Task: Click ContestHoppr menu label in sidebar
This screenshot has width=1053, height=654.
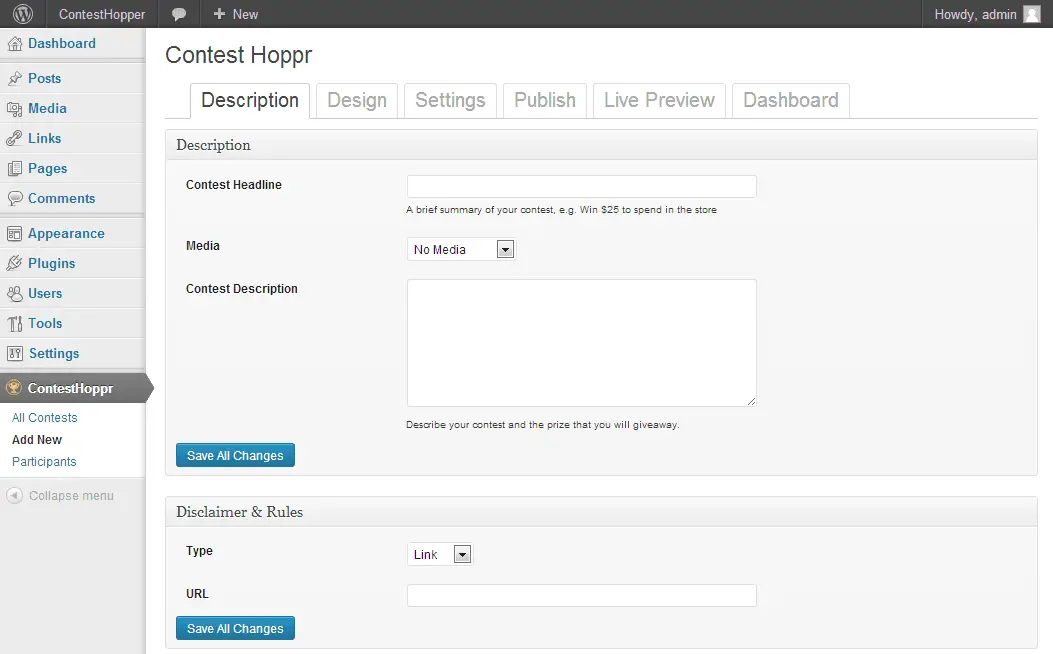Action: [x=71, y=389]
